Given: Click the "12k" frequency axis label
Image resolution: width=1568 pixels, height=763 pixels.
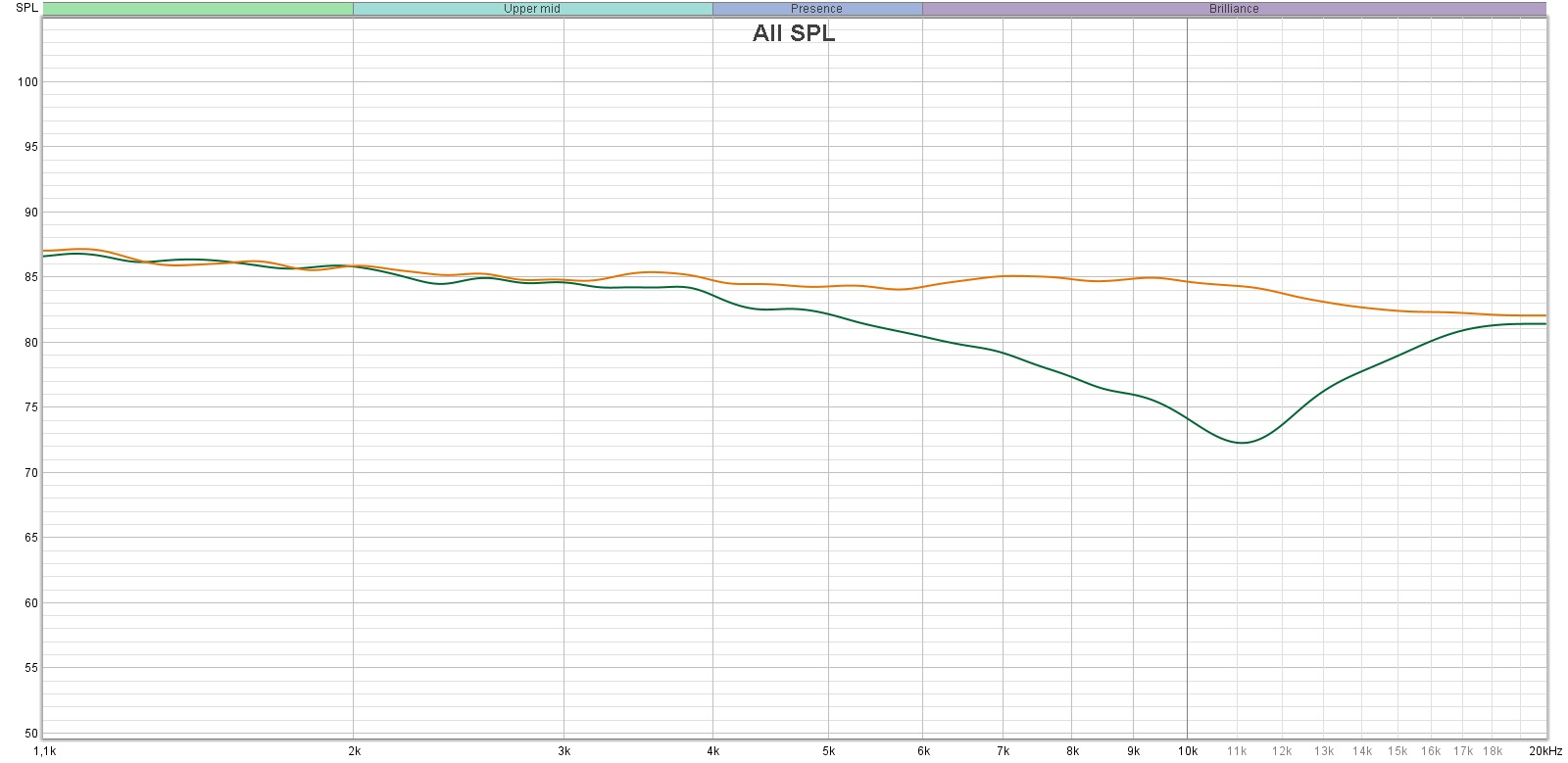Looking at the screenshot, I should [x=1282, y=751].
